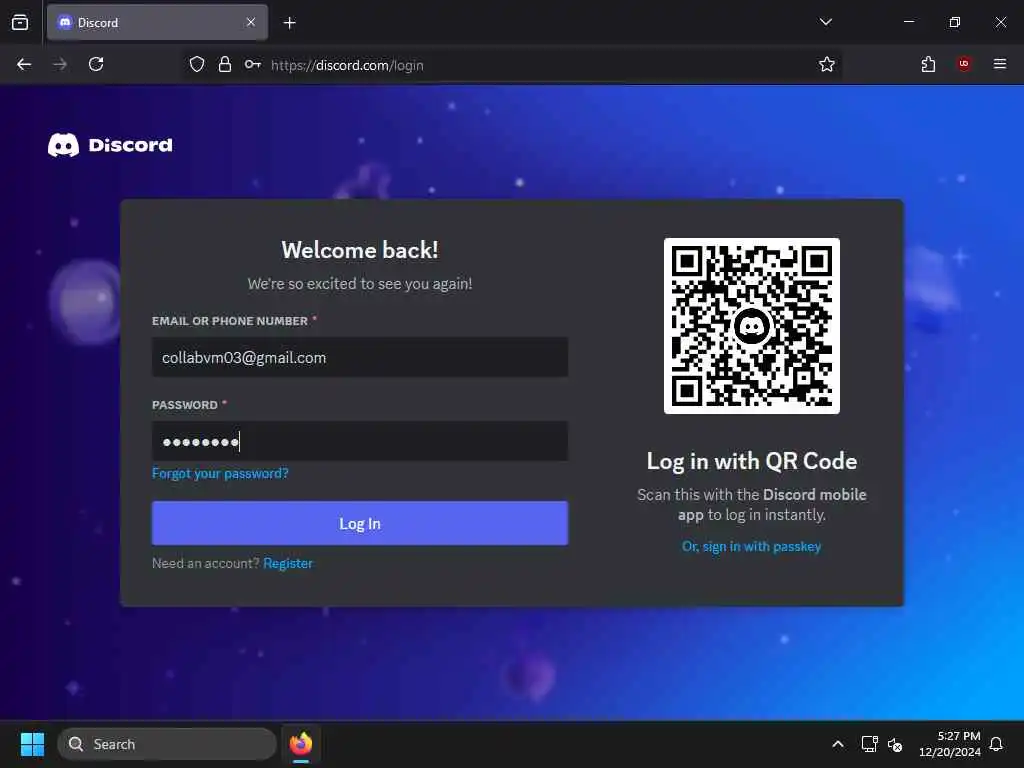Expand the list all tabs dropdown
Viewport: 1024px width, 768px height.
point(825,22)
